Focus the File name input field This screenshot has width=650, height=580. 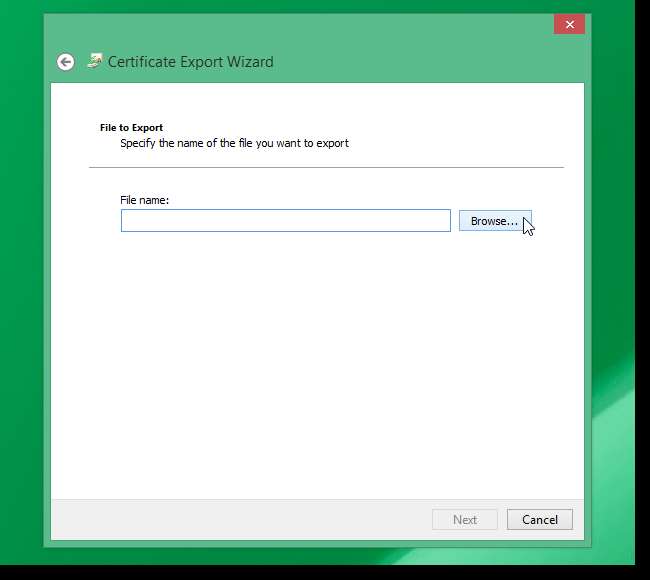[286, 221]
